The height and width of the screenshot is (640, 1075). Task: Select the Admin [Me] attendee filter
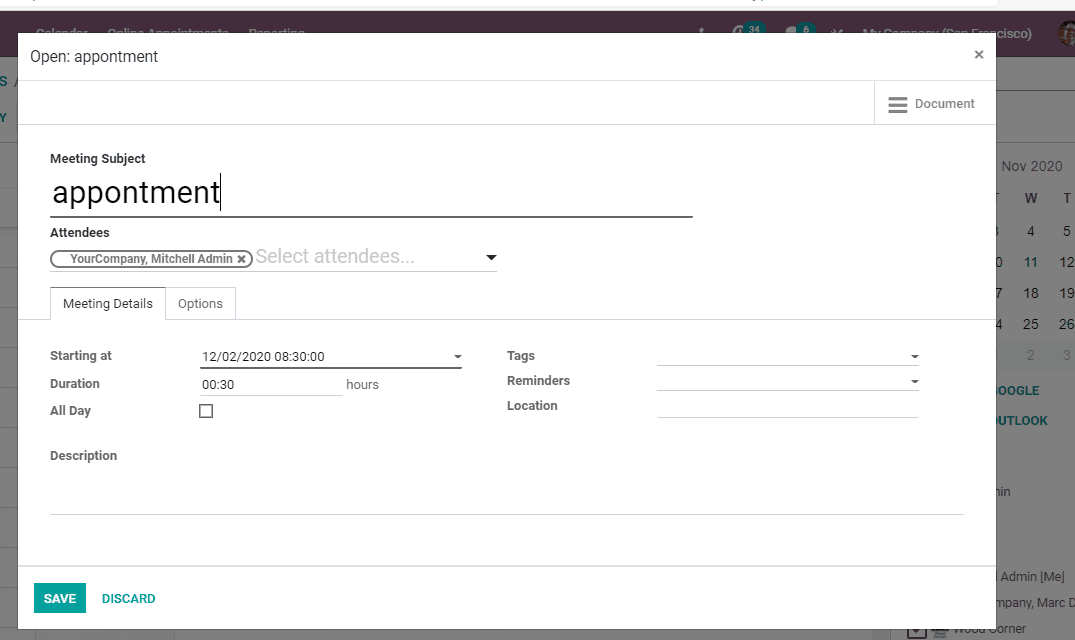(x=1030, y=577)
